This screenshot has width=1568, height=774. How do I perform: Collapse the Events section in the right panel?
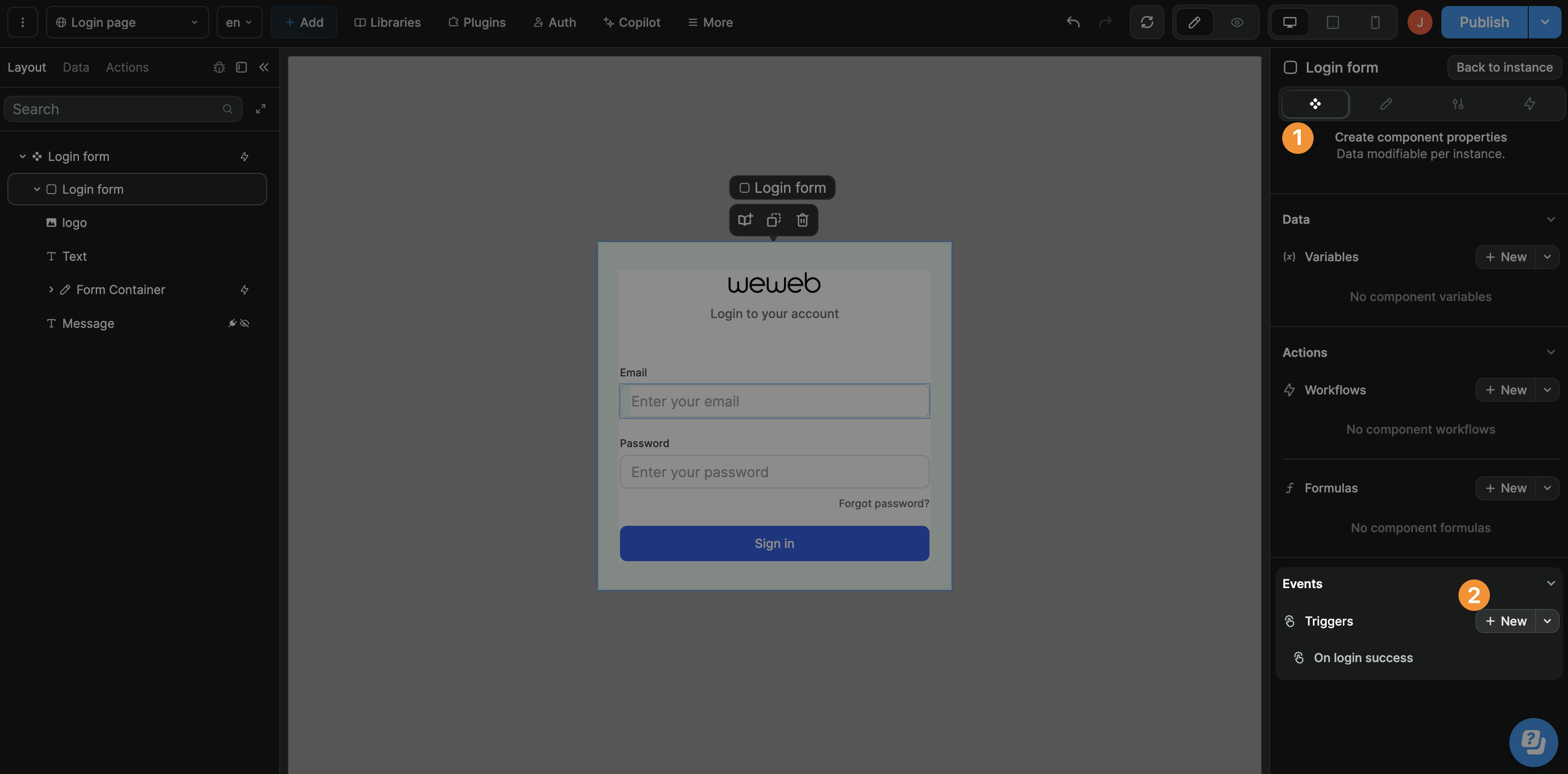click(x=1550, y=583)
